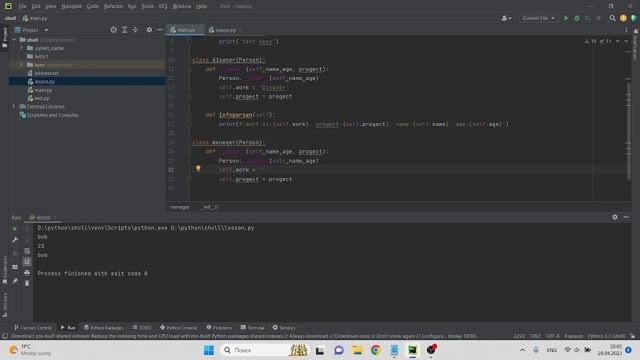640x360 pixels.
Task: Expand the venv folder in tree
Action: pyautogui.click(x=21, y=64)
